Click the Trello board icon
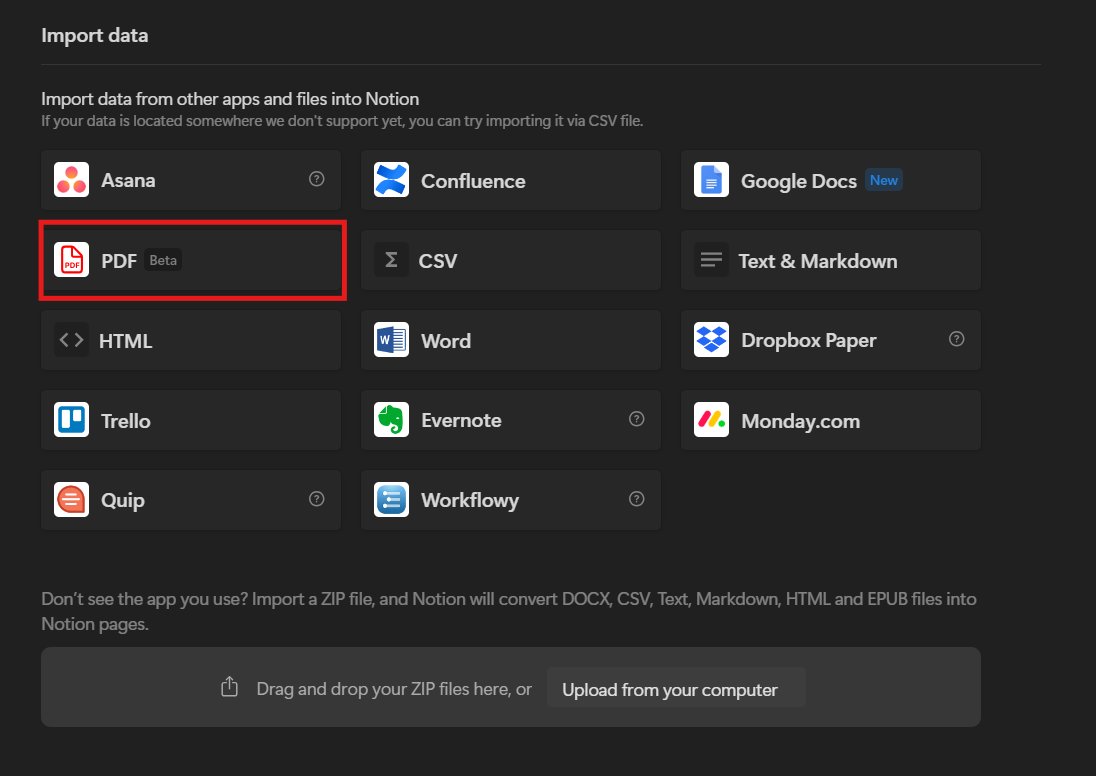 pos(71,419)
